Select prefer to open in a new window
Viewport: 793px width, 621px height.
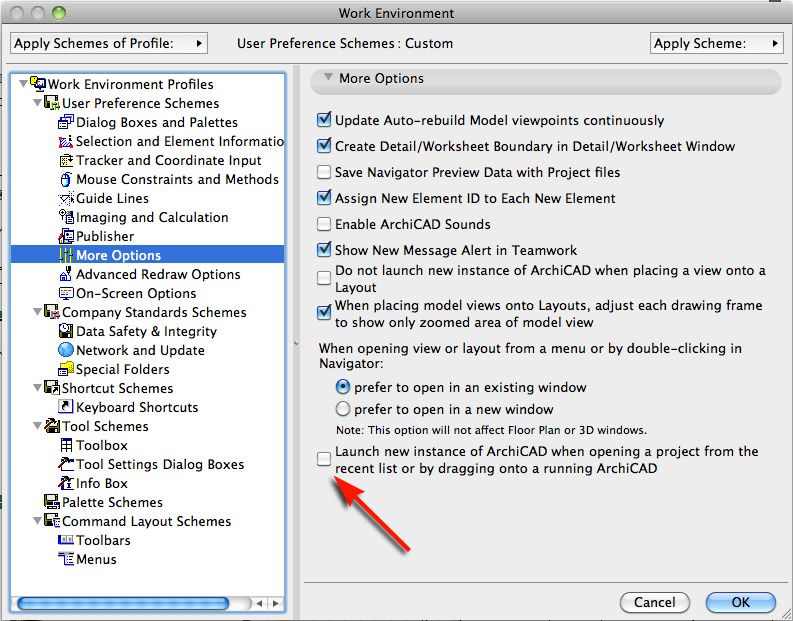coord(342,409)
